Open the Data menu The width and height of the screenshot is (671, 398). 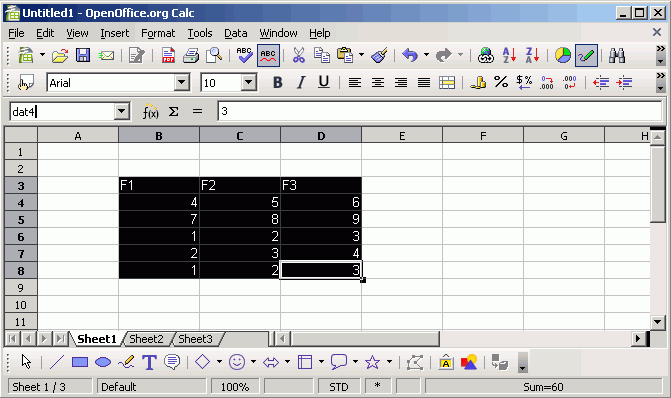pyautogui.click(x=235, y=33)
